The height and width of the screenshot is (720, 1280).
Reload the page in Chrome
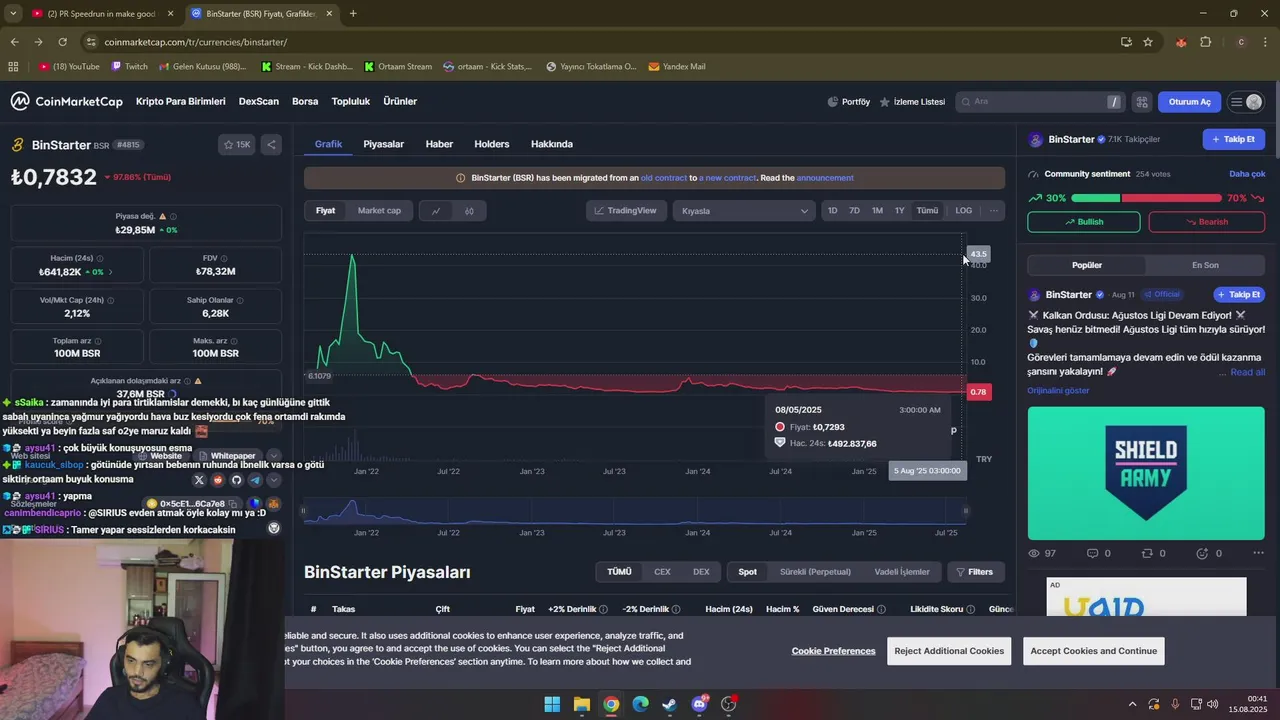62,42
